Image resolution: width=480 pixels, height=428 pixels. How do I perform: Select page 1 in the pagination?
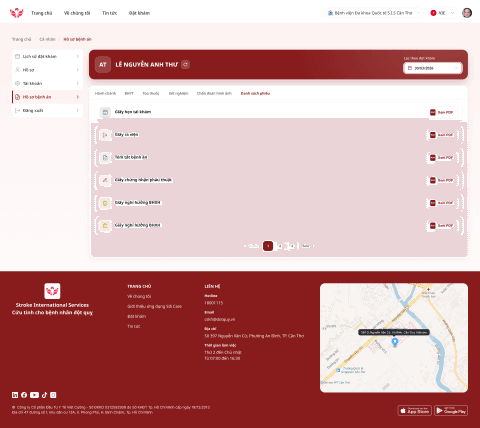[x=268, y=246]
